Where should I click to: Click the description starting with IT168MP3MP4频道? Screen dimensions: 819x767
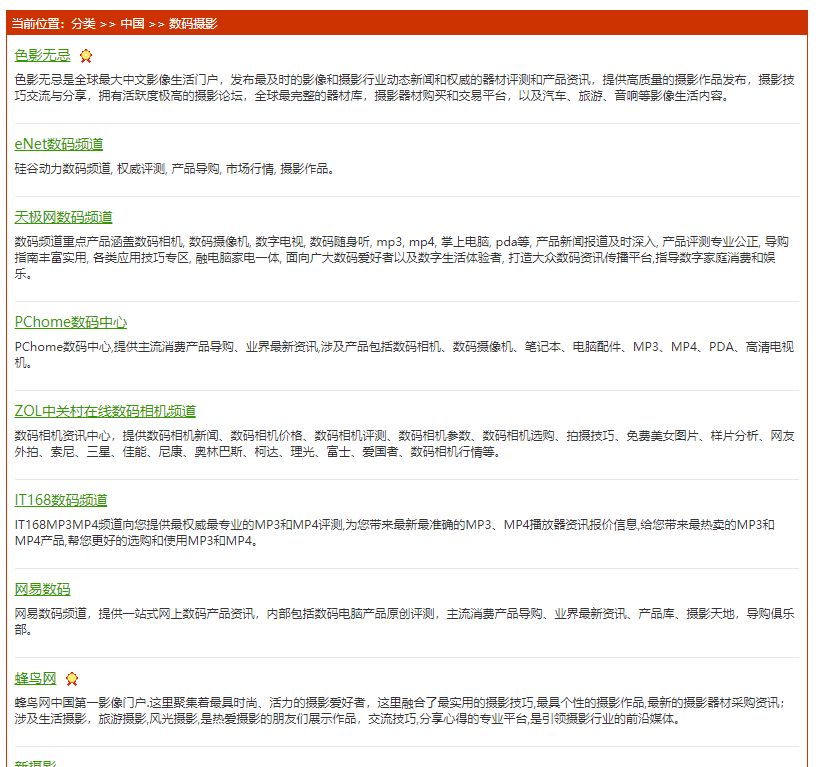[394, 532]
